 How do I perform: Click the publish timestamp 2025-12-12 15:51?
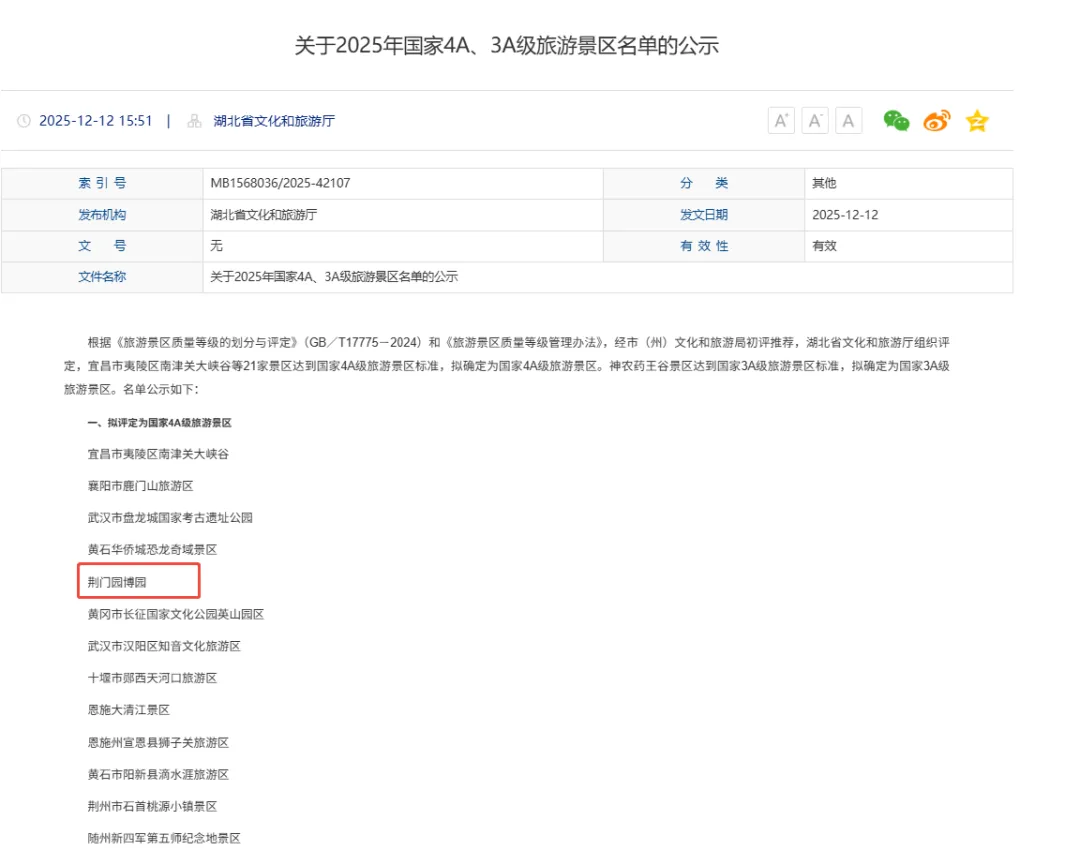pyautogui.click(x=96, y=121)
